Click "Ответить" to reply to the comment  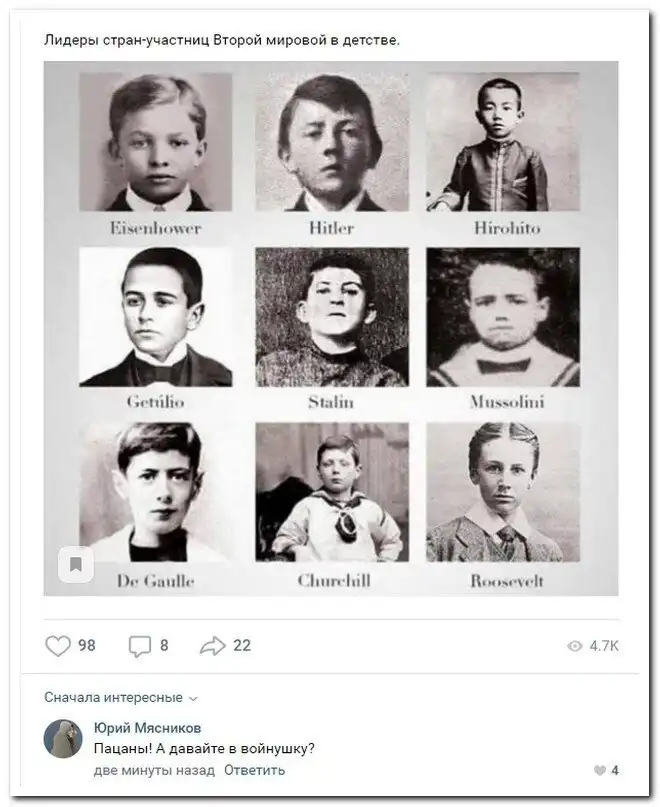click(254, 770)
